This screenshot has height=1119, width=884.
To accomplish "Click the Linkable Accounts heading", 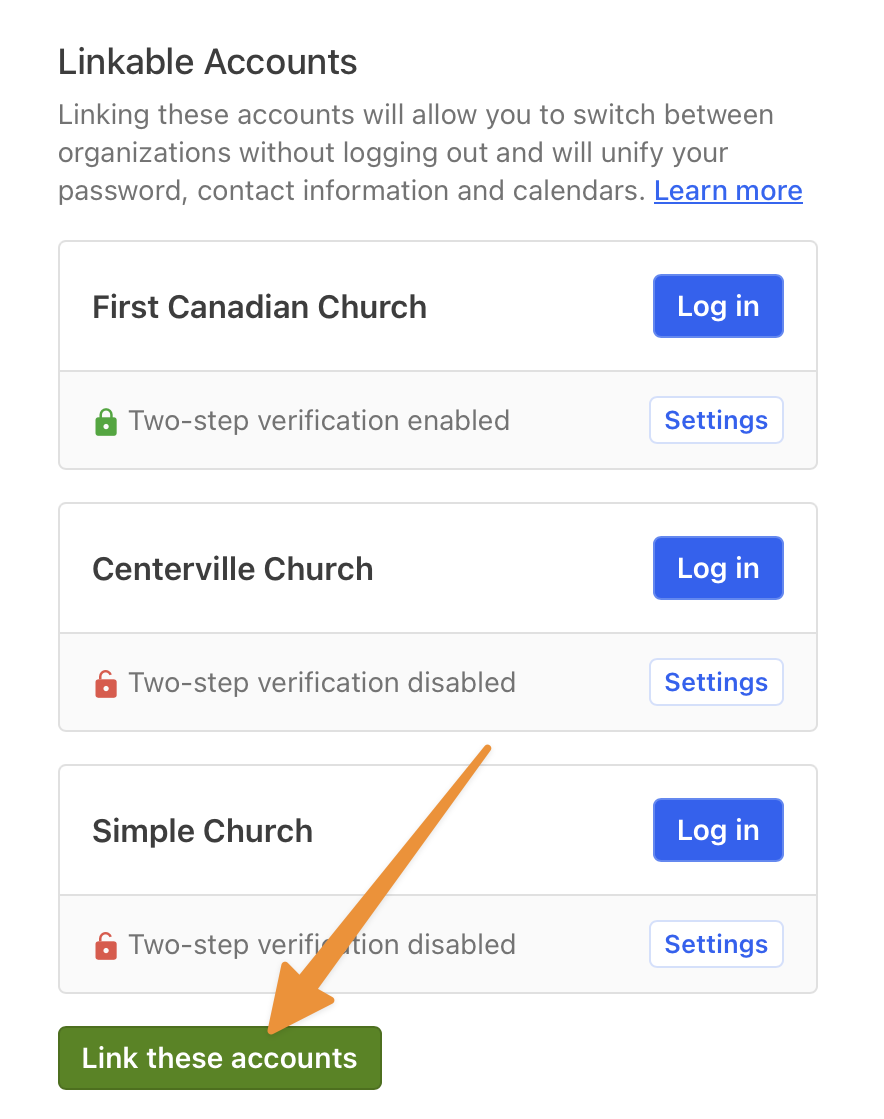I will [x=208, y=62].
